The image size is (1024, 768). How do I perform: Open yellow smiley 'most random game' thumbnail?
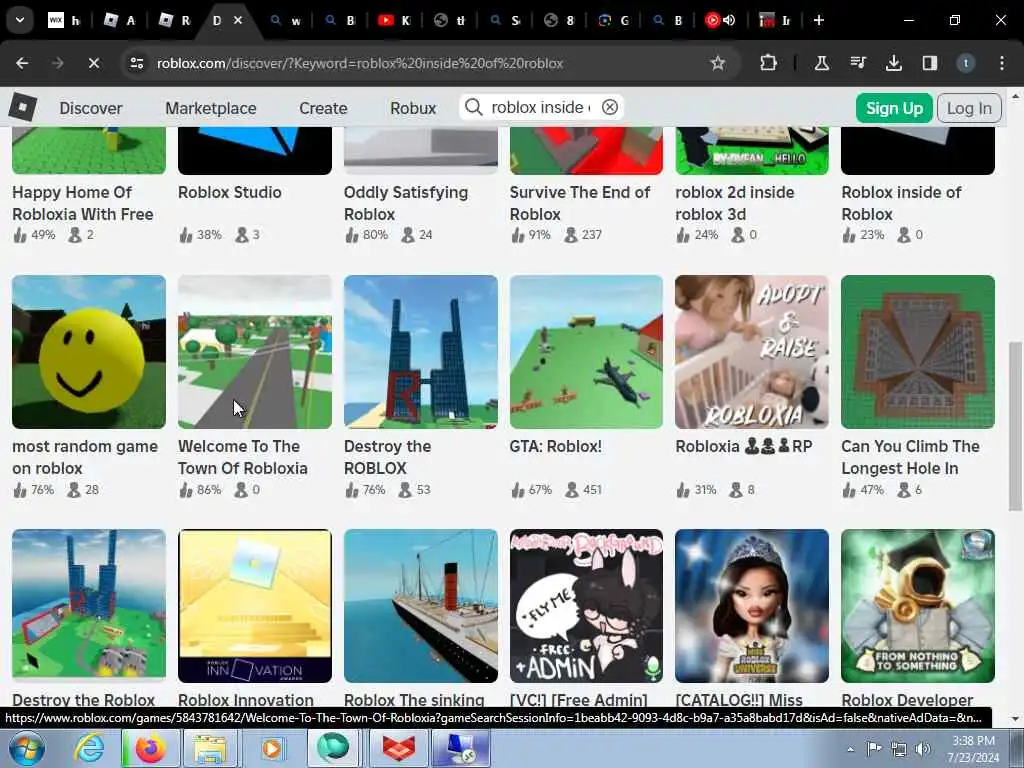89,351
